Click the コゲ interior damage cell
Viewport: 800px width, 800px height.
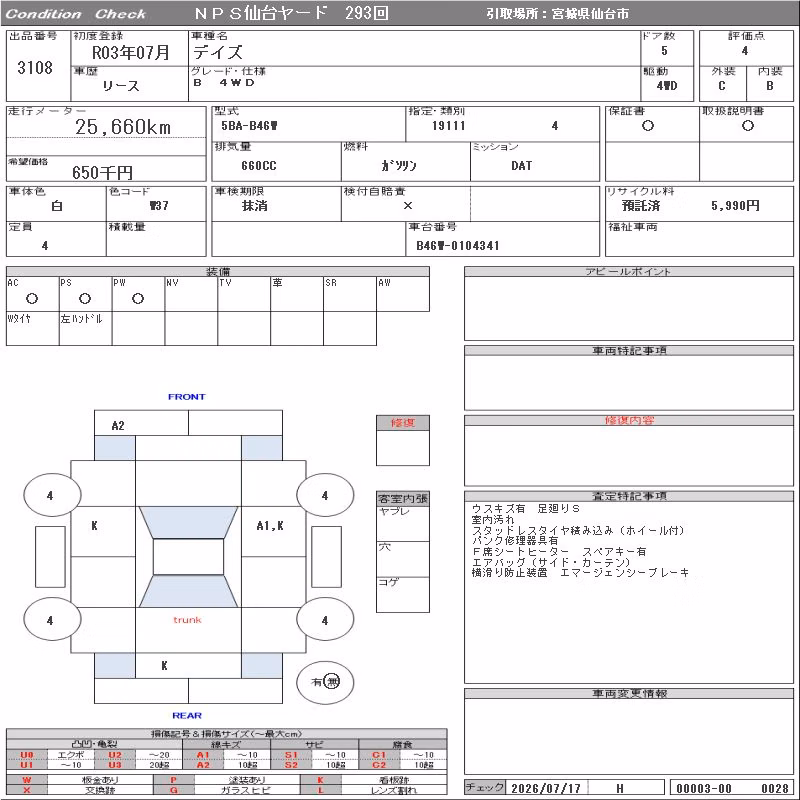click(x=403, y=594)
